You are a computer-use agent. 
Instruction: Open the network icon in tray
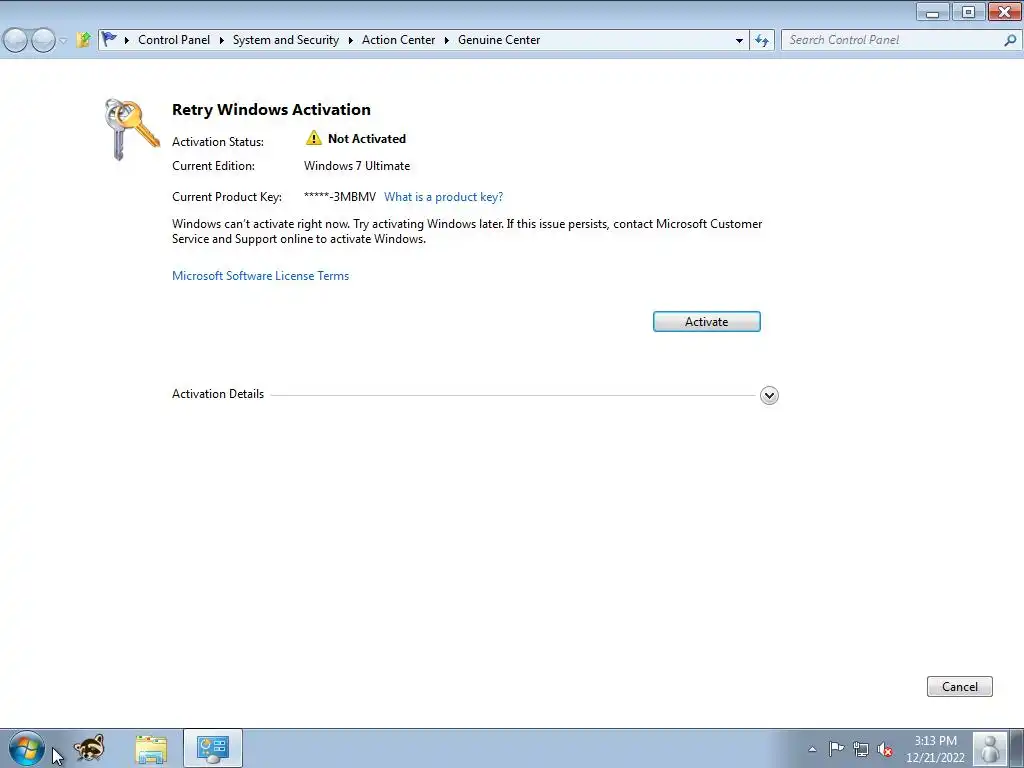tap(861, 749)
